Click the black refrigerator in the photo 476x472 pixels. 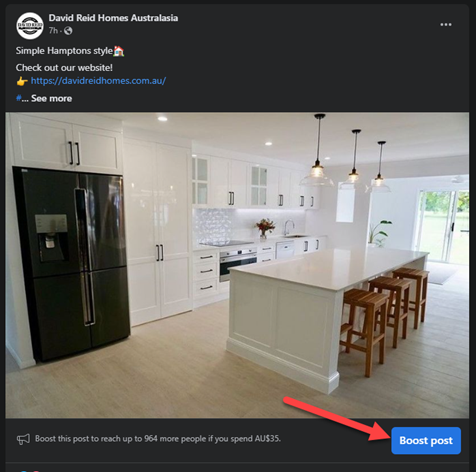[72, 263]
